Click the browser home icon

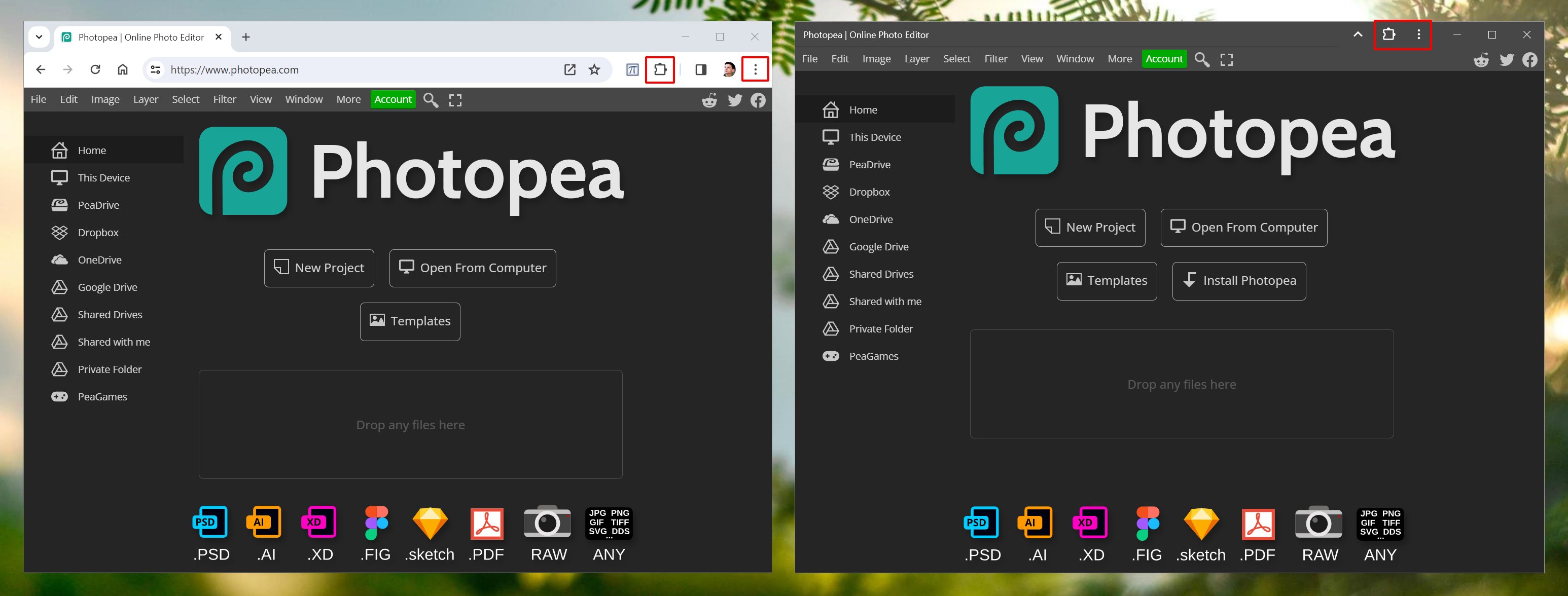(x=122, y=69)
